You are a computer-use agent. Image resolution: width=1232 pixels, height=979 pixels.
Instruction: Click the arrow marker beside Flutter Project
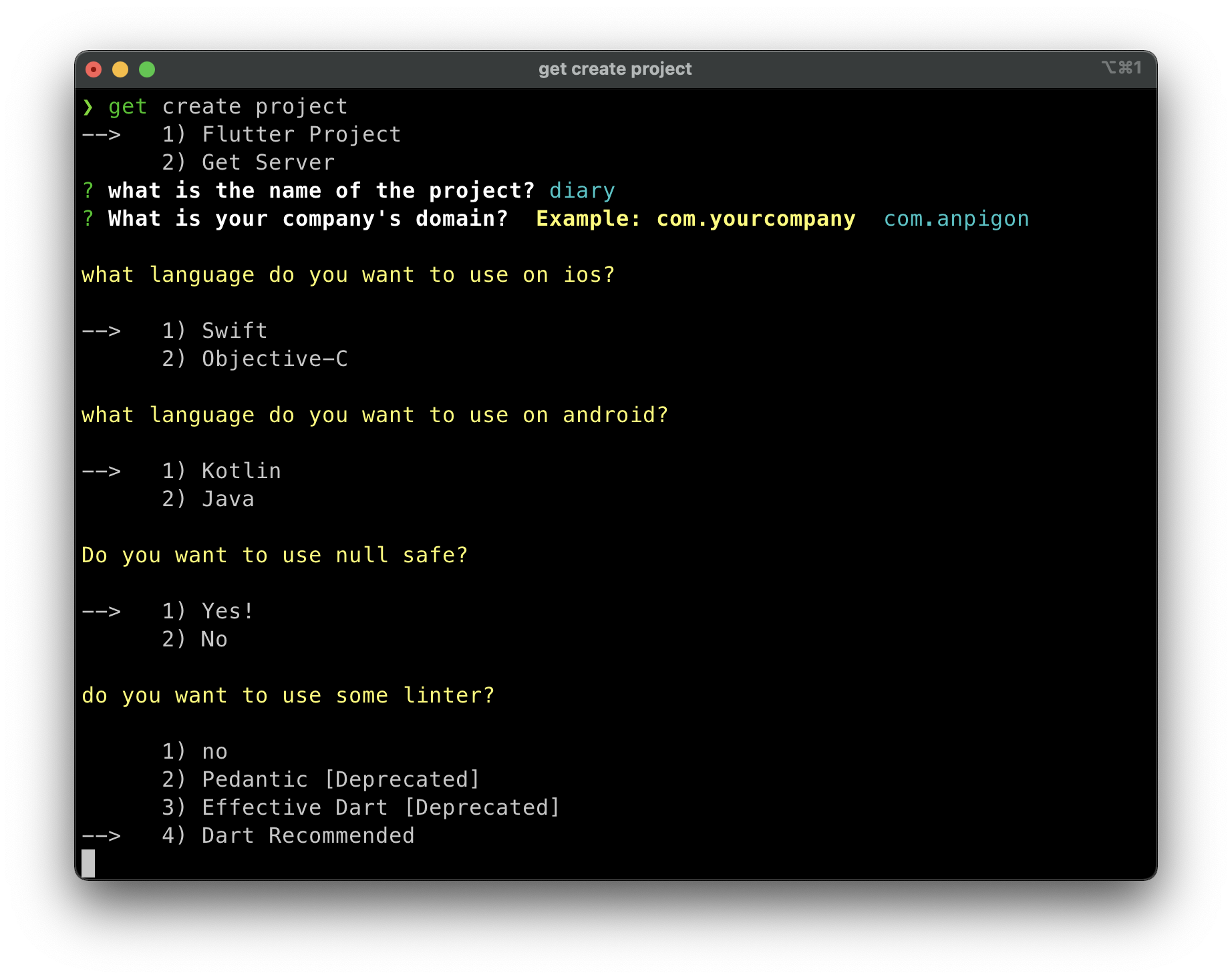tap(102, 135)
